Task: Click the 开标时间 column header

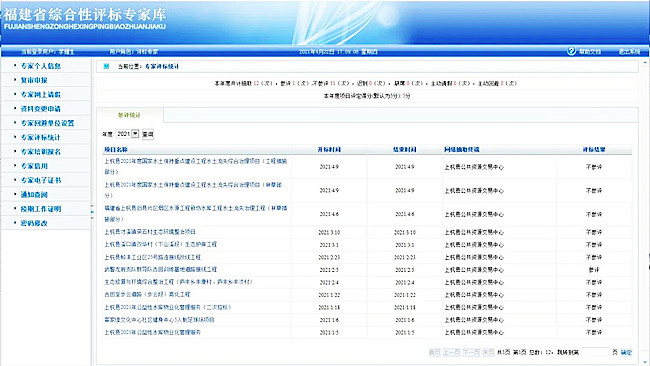Action: [x=329, y=149]
